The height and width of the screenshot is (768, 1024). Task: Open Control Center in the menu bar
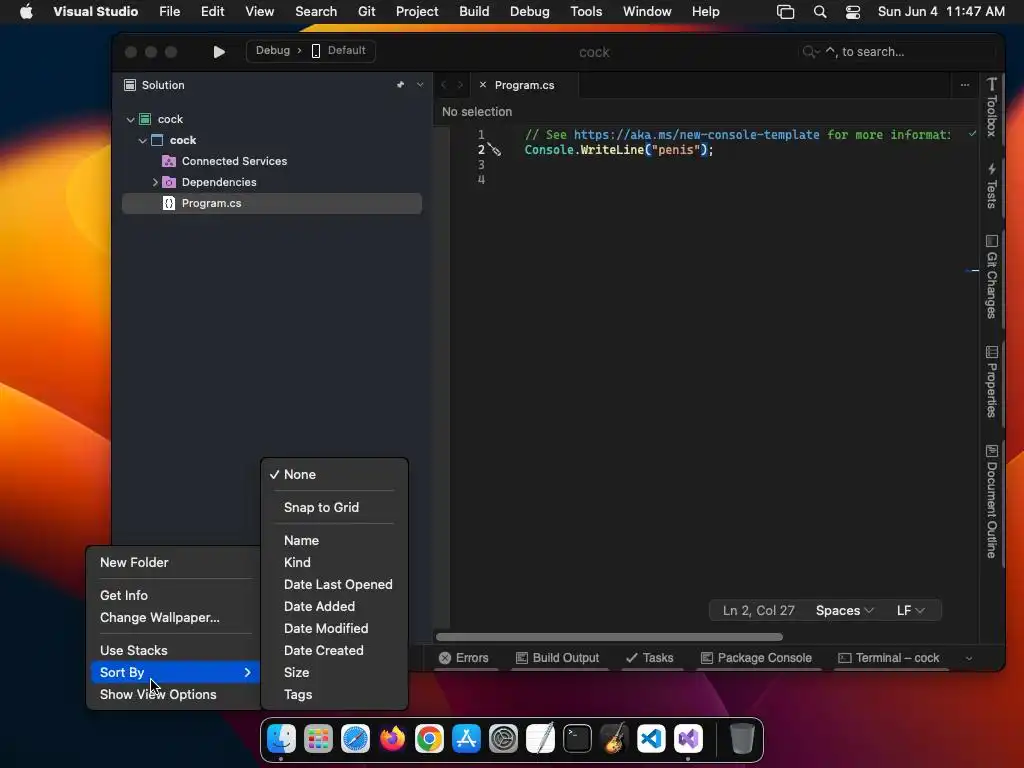coord(852,12)
